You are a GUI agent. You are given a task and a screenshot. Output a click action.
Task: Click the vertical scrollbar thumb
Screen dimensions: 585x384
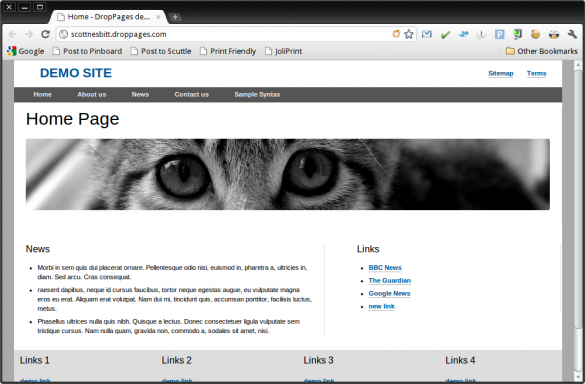point(578,200)
